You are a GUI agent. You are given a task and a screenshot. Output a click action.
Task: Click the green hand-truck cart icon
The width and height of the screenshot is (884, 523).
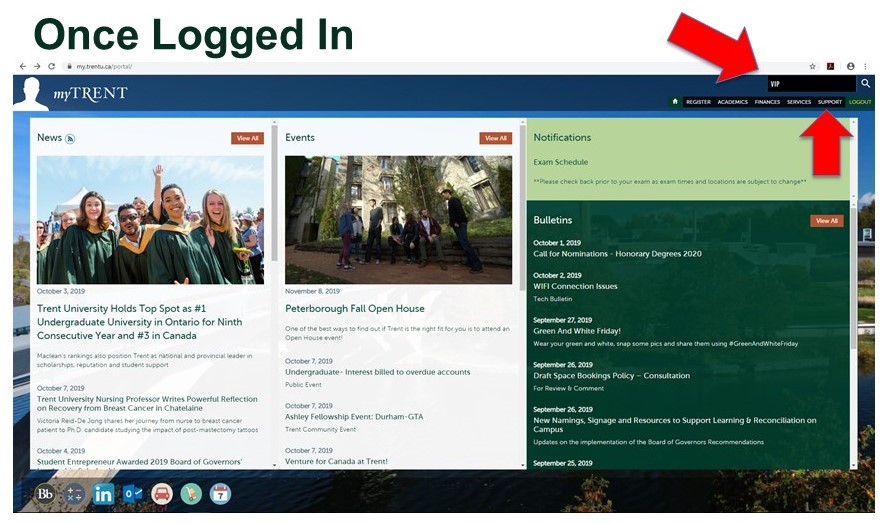(191, 494)
